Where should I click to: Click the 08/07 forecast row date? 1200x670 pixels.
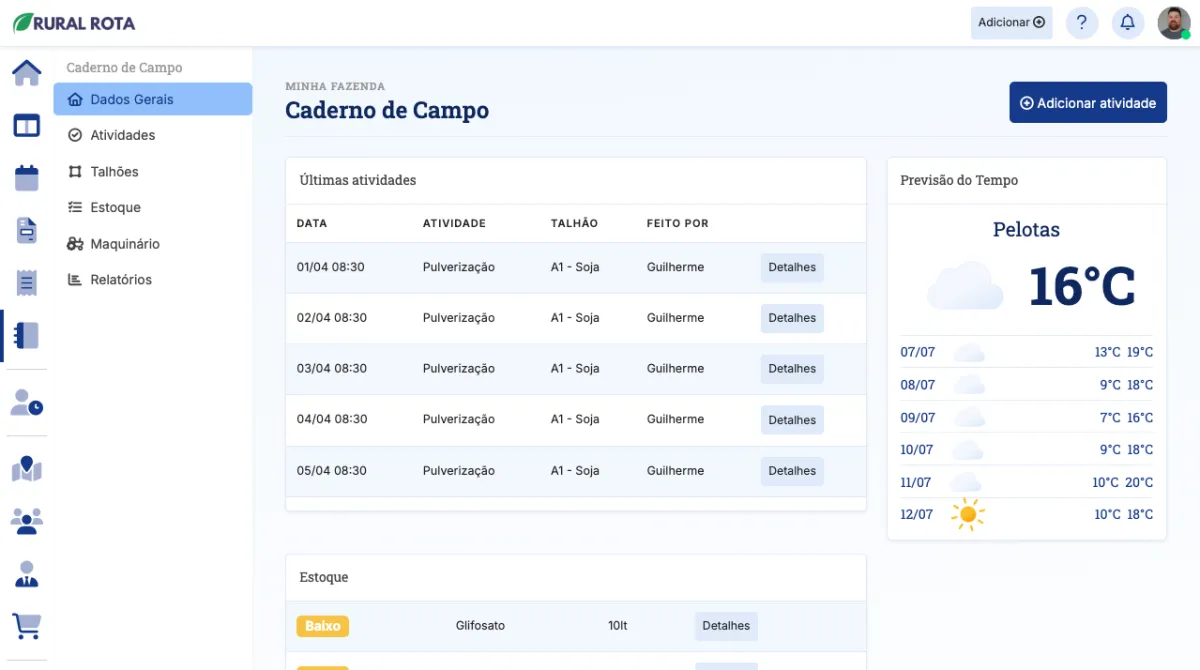click(917, 385)
